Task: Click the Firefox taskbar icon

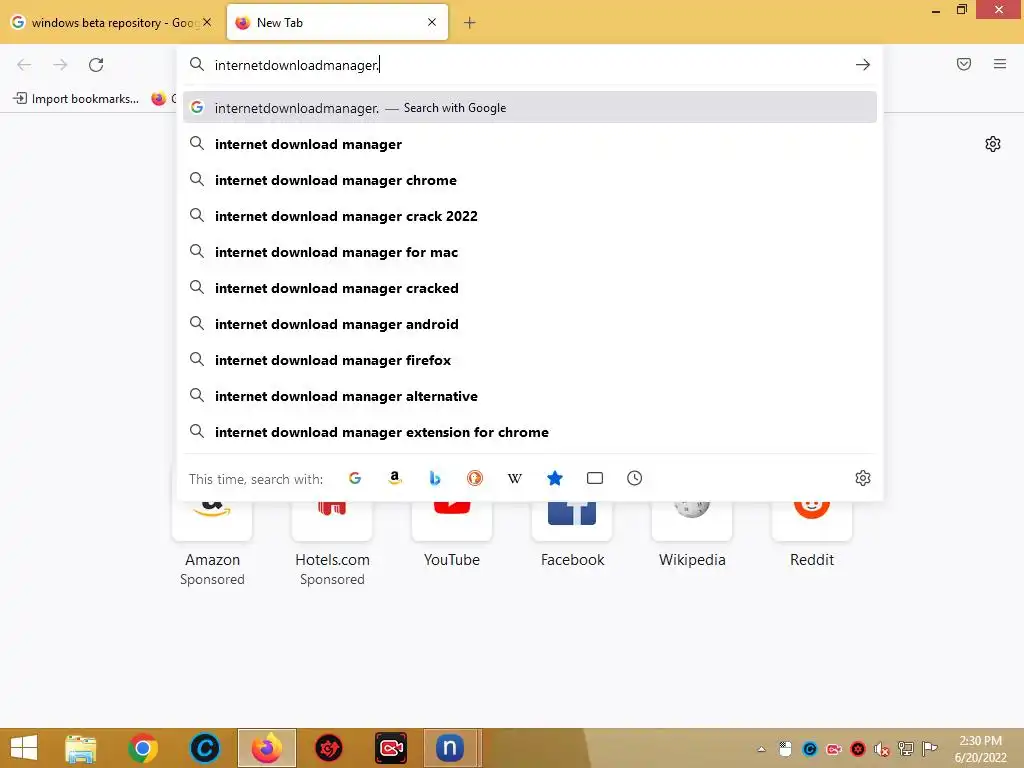Action: tap(266, 748)
